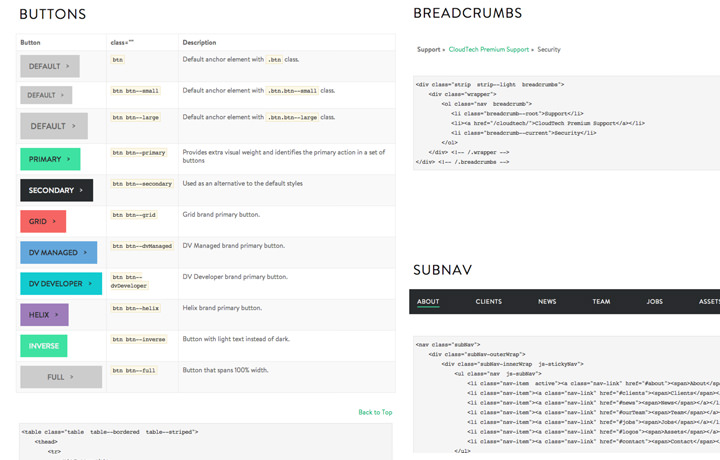This screenshot has height=460, width=720.
Task: Click the green INVERSE button
Action: pyautogui.click(x=44, y=346)
